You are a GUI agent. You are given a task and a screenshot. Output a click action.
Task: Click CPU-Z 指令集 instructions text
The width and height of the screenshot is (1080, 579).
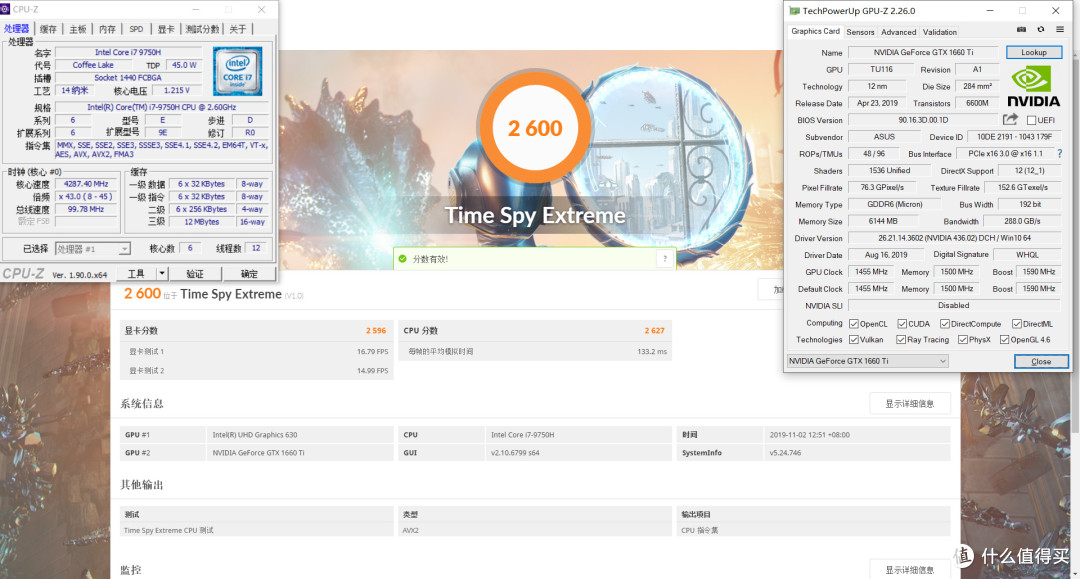pos(162,149)
